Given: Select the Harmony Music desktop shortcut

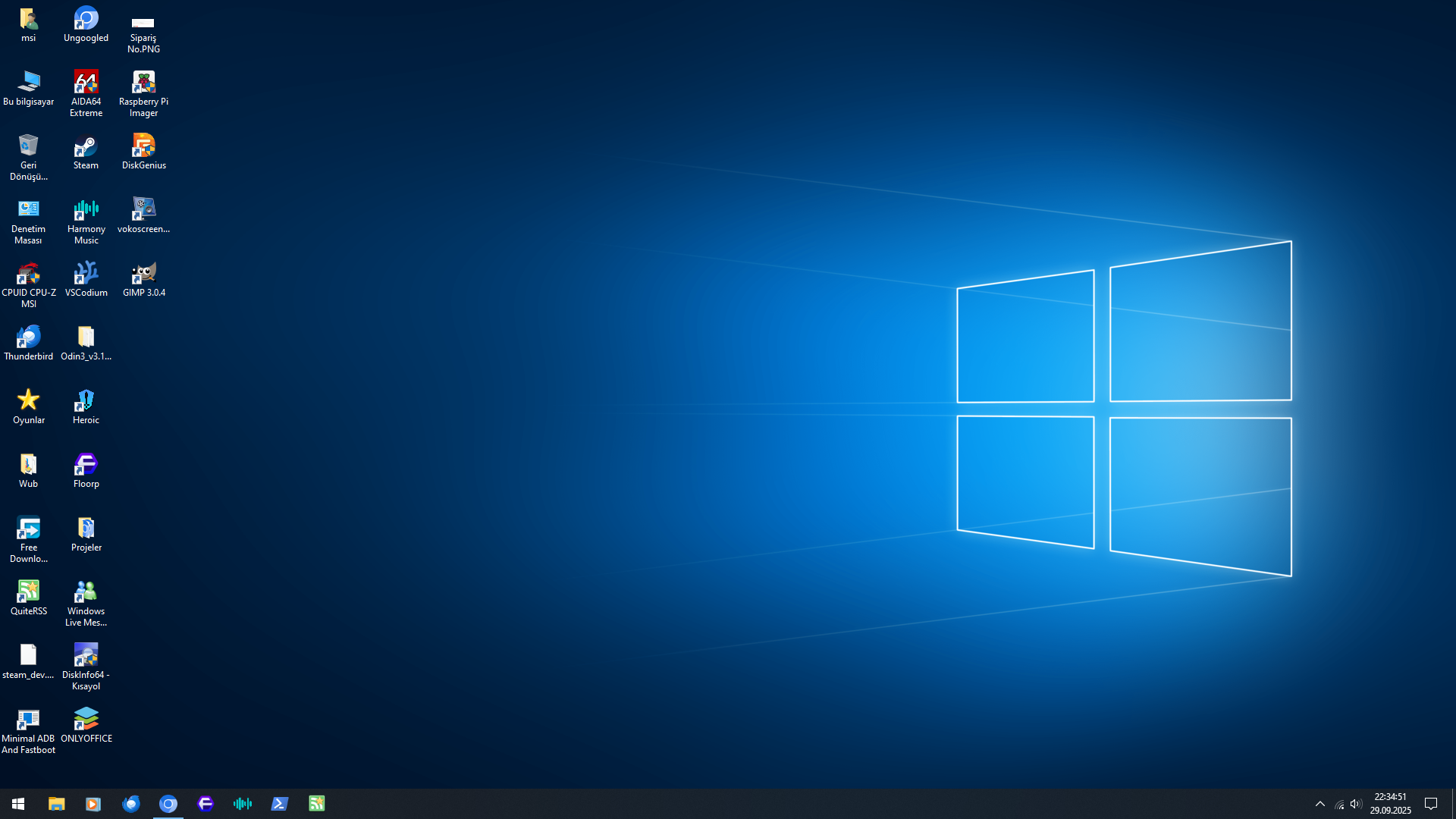Looking at the screenshot, I should (x=86, y=222).
